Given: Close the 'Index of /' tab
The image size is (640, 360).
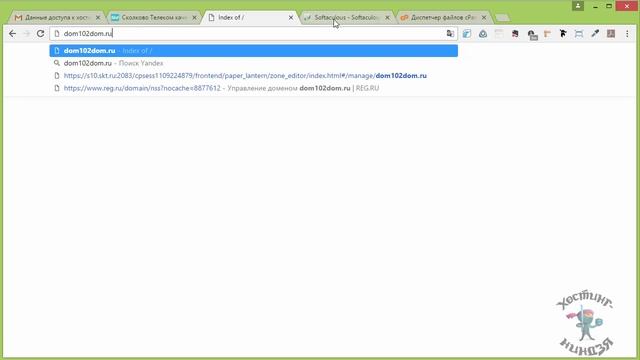Looking at the screenshot, I should (x=291, y=18).
